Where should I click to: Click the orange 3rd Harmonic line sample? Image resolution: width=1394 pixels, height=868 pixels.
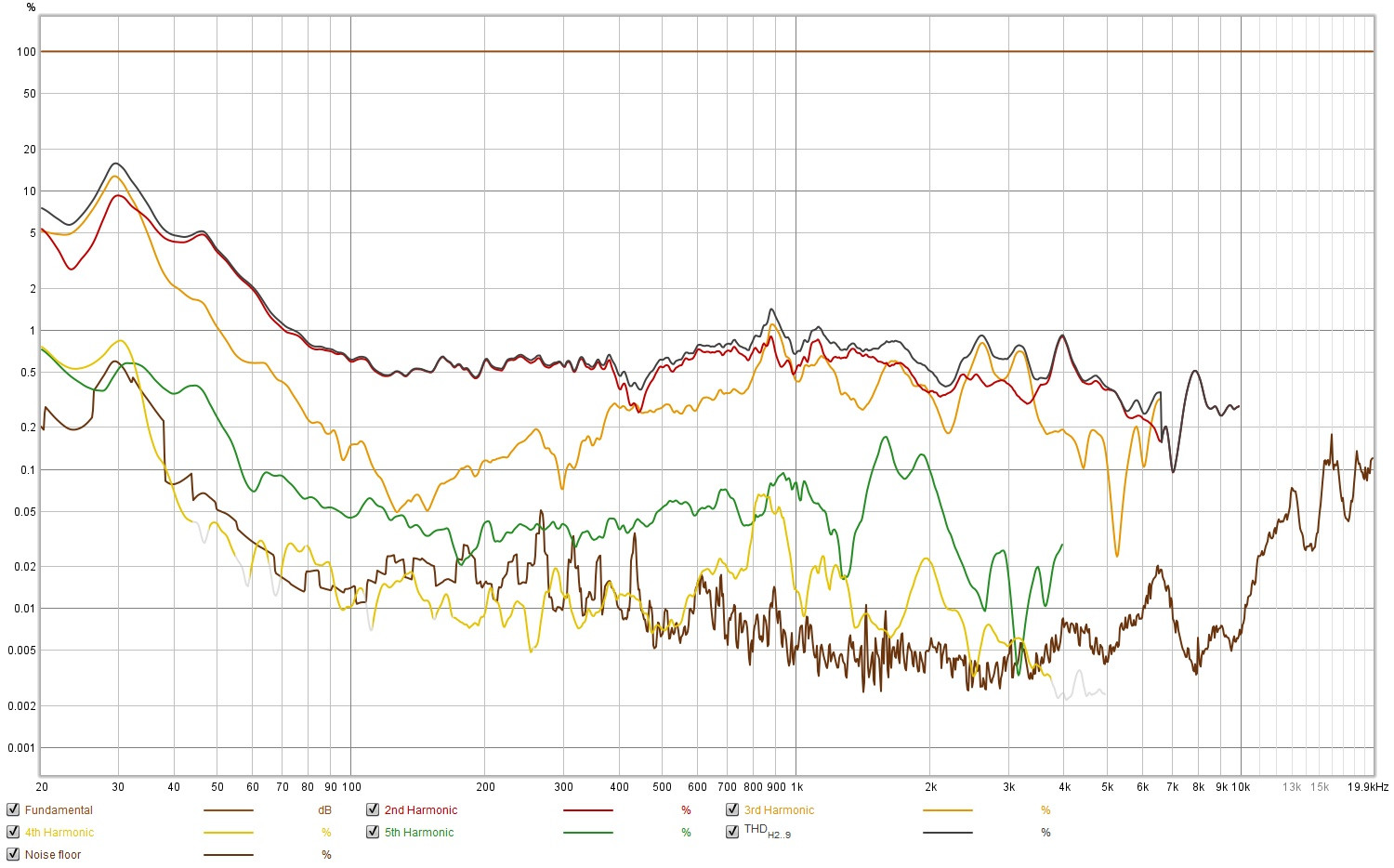click(948, 810)
